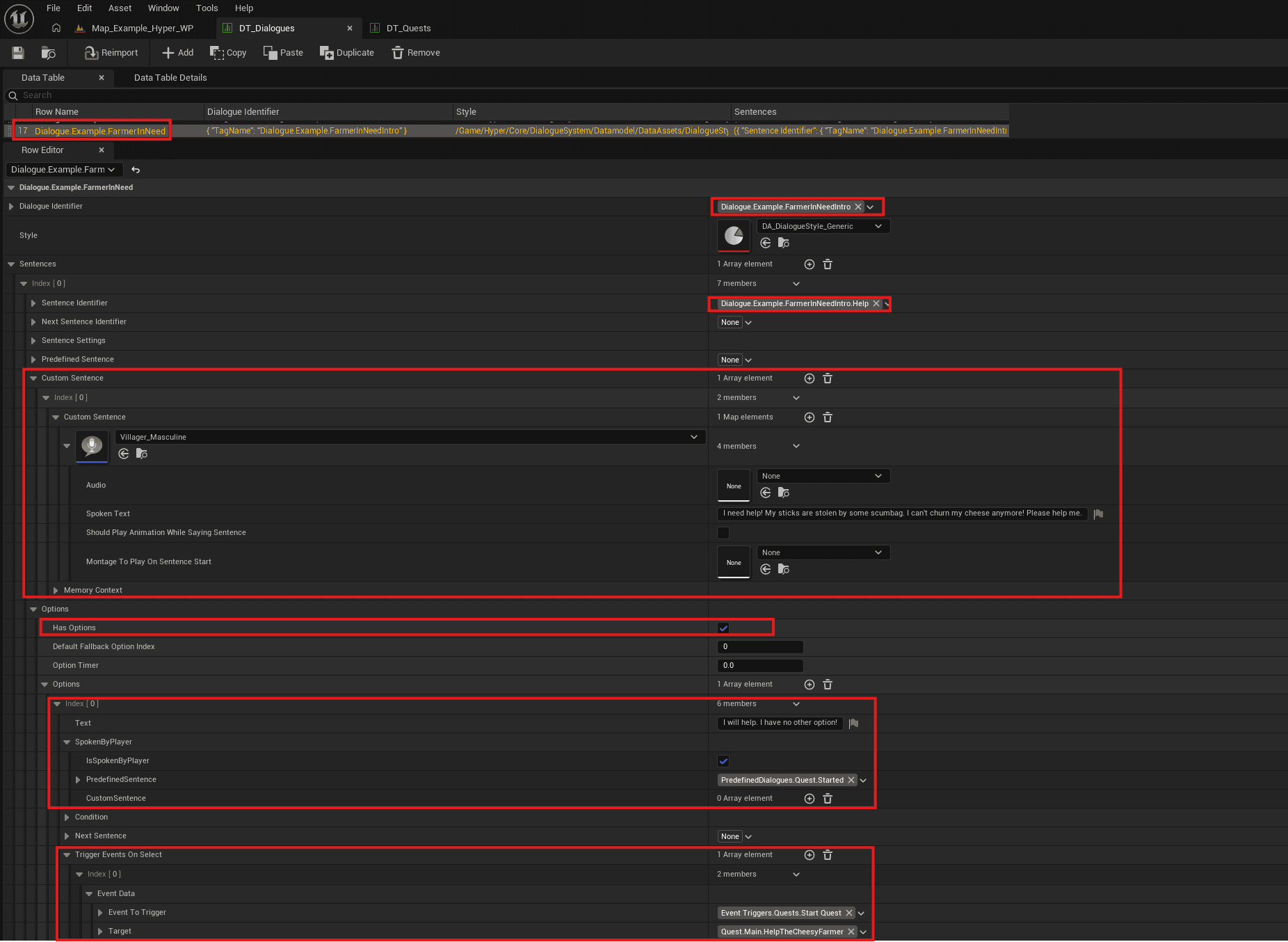
Task: Open Next Sentence Identifier None dropdown
Action: coord(735,323)
